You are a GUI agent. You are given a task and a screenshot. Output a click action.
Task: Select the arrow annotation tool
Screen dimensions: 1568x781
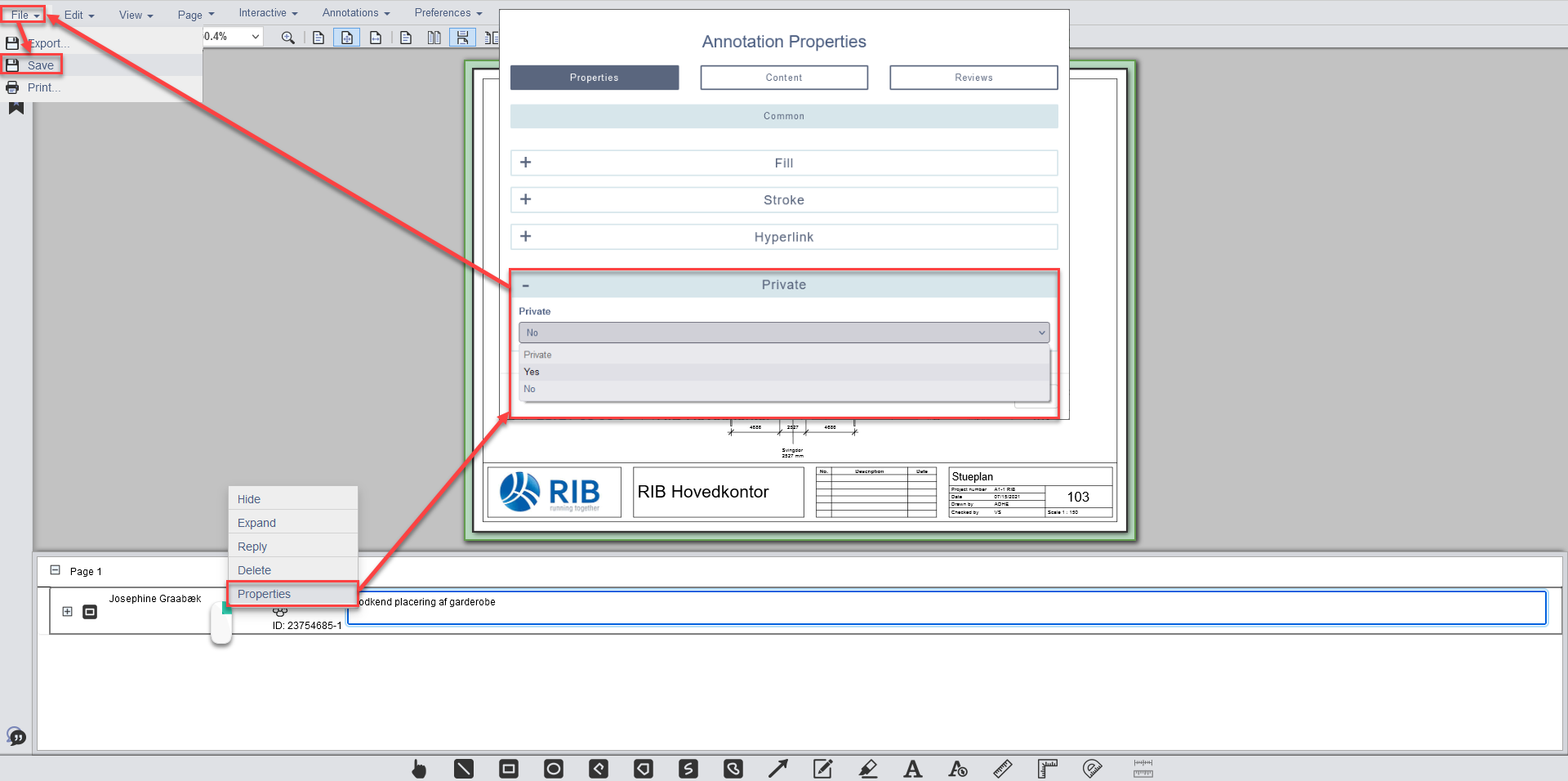pyautogui.click(x=777, y=769)
